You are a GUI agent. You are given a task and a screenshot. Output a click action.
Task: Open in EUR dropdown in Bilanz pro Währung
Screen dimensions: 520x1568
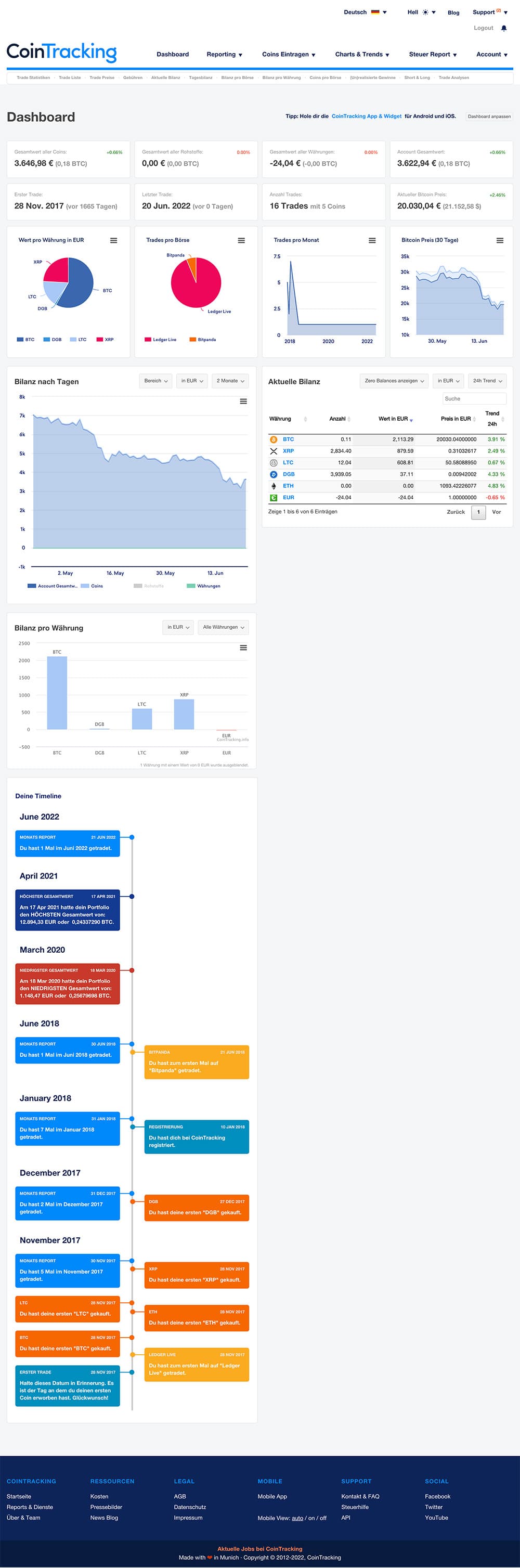178,628
